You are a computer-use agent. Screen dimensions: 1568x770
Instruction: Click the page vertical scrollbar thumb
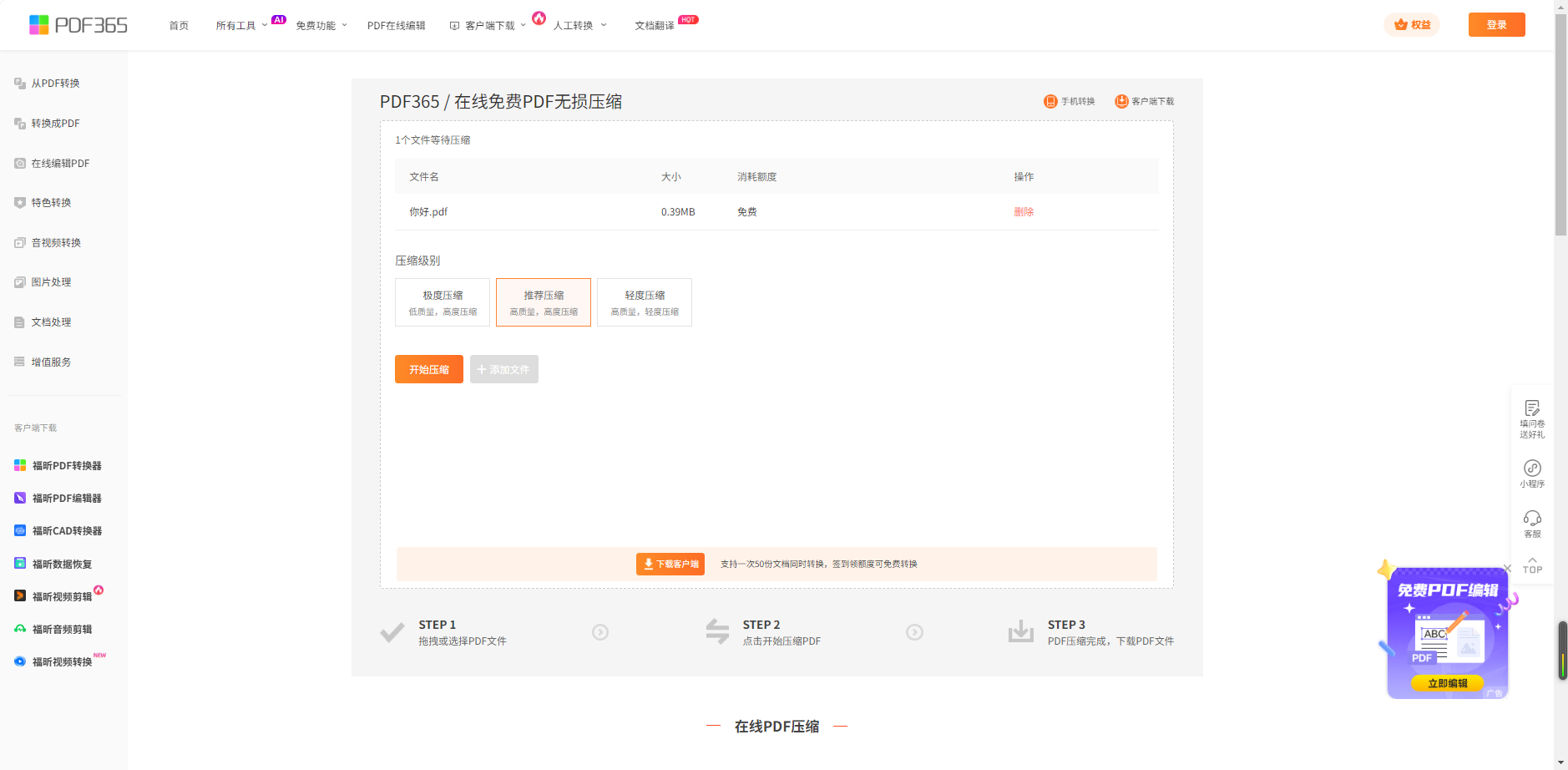[x=1560, y=125]
